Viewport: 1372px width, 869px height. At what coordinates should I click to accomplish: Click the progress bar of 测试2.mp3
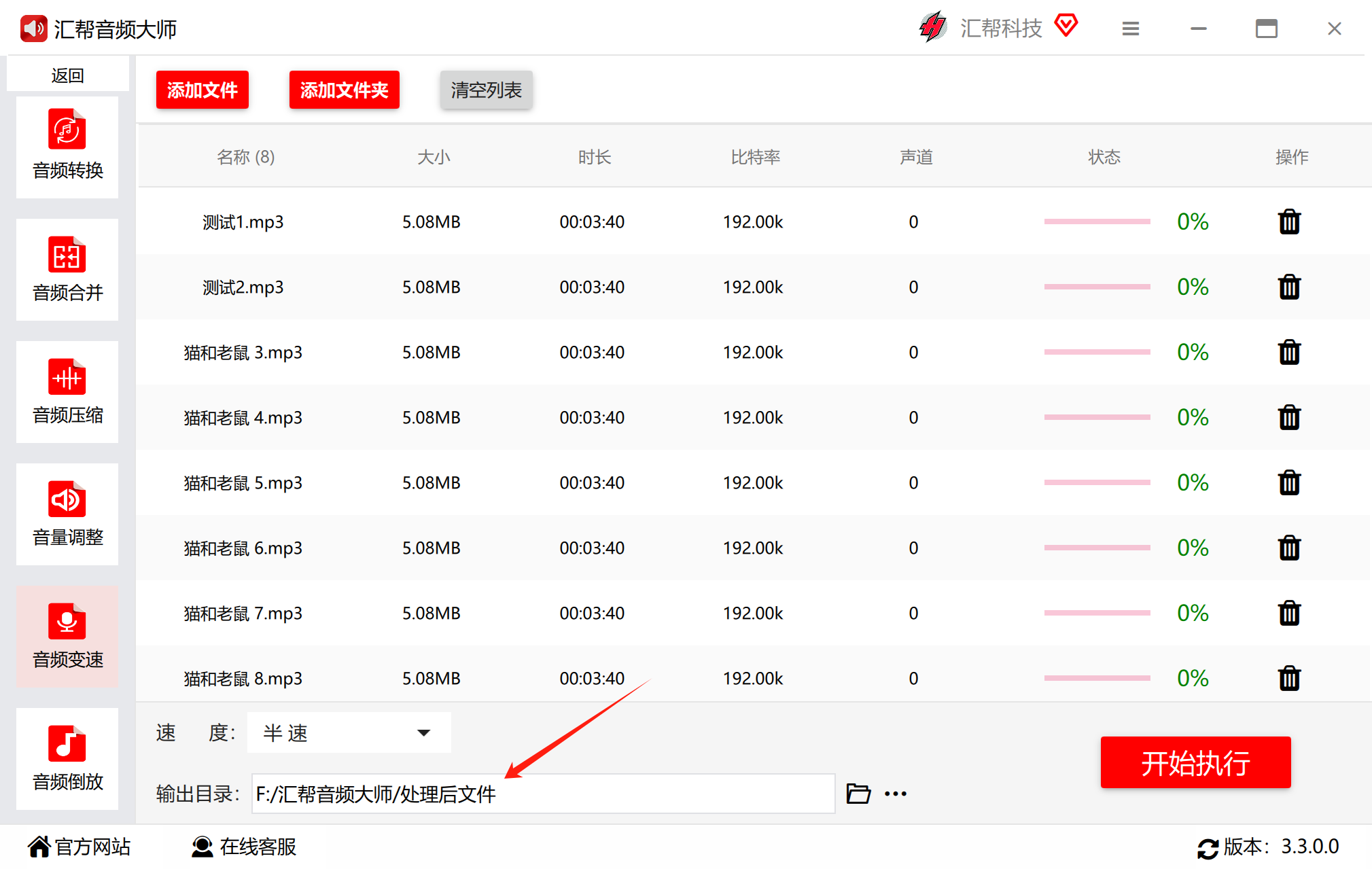[x=1096, y=287]
